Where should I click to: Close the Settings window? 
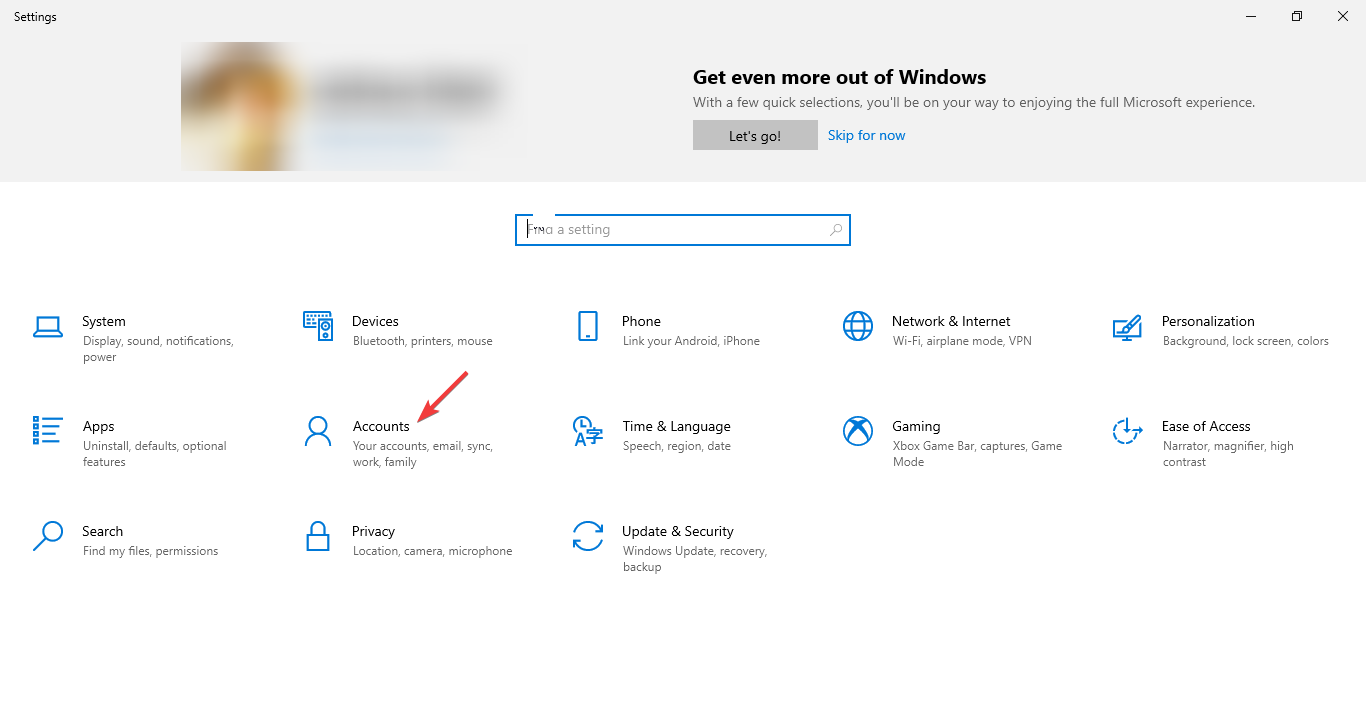coord(1343,16)
